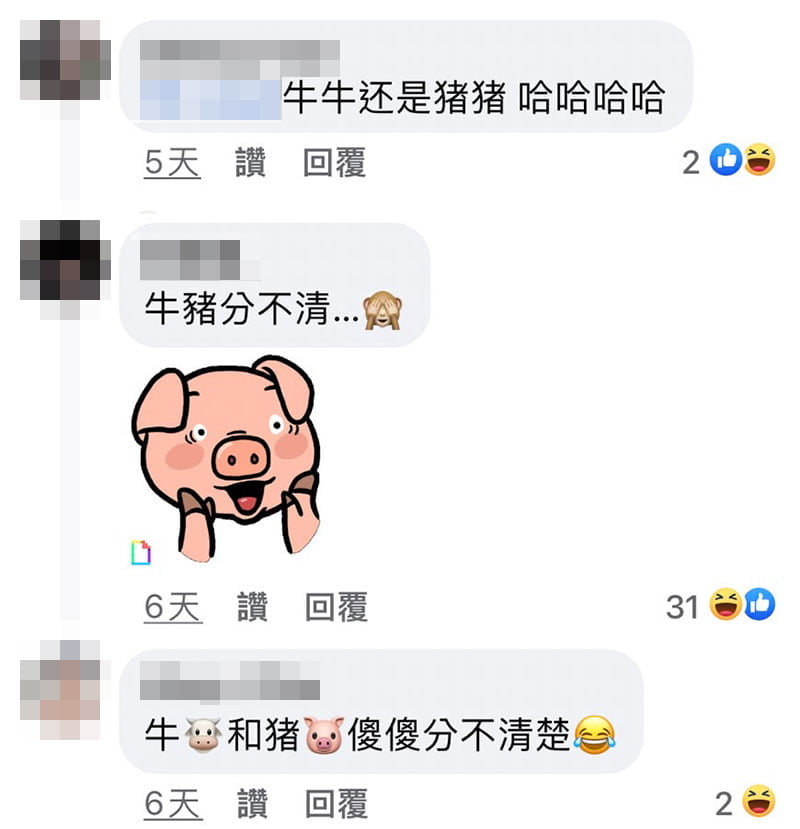Click the blue like reaction on first comment

(726, 160)
